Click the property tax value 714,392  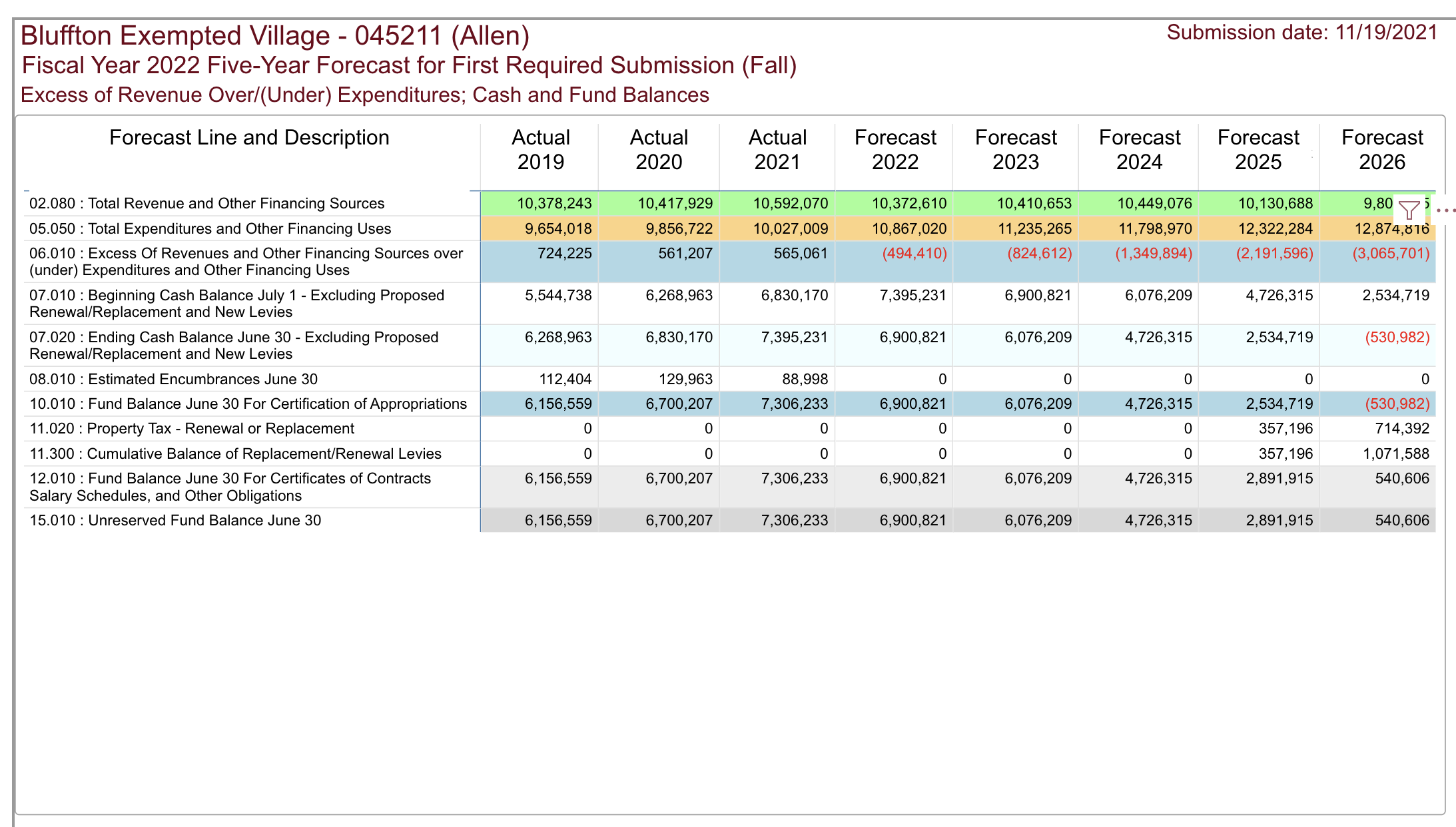(1402, 428)
